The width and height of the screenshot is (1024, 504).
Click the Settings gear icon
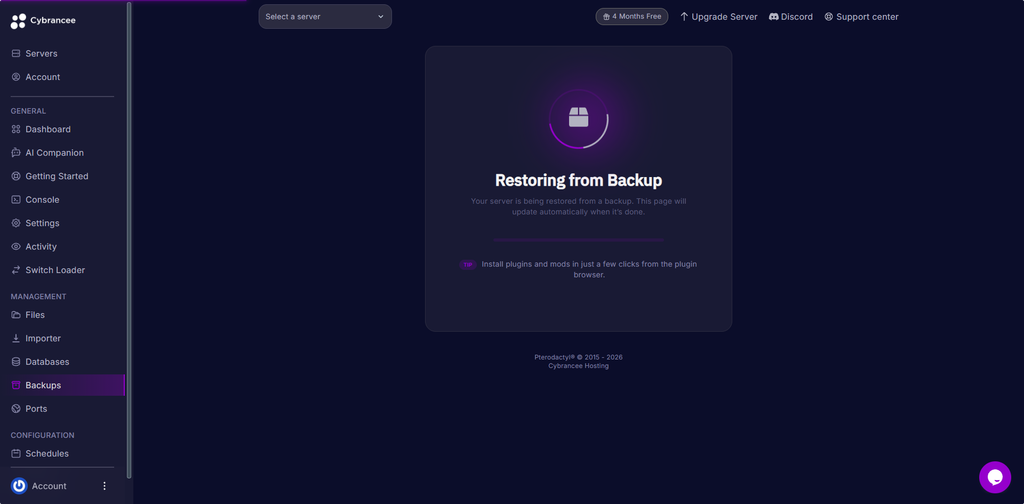point(16,223)
